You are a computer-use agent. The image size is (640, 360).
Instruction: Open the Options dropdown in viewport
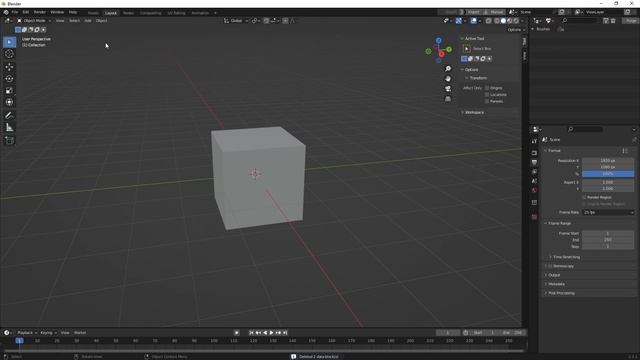(516, 30)
